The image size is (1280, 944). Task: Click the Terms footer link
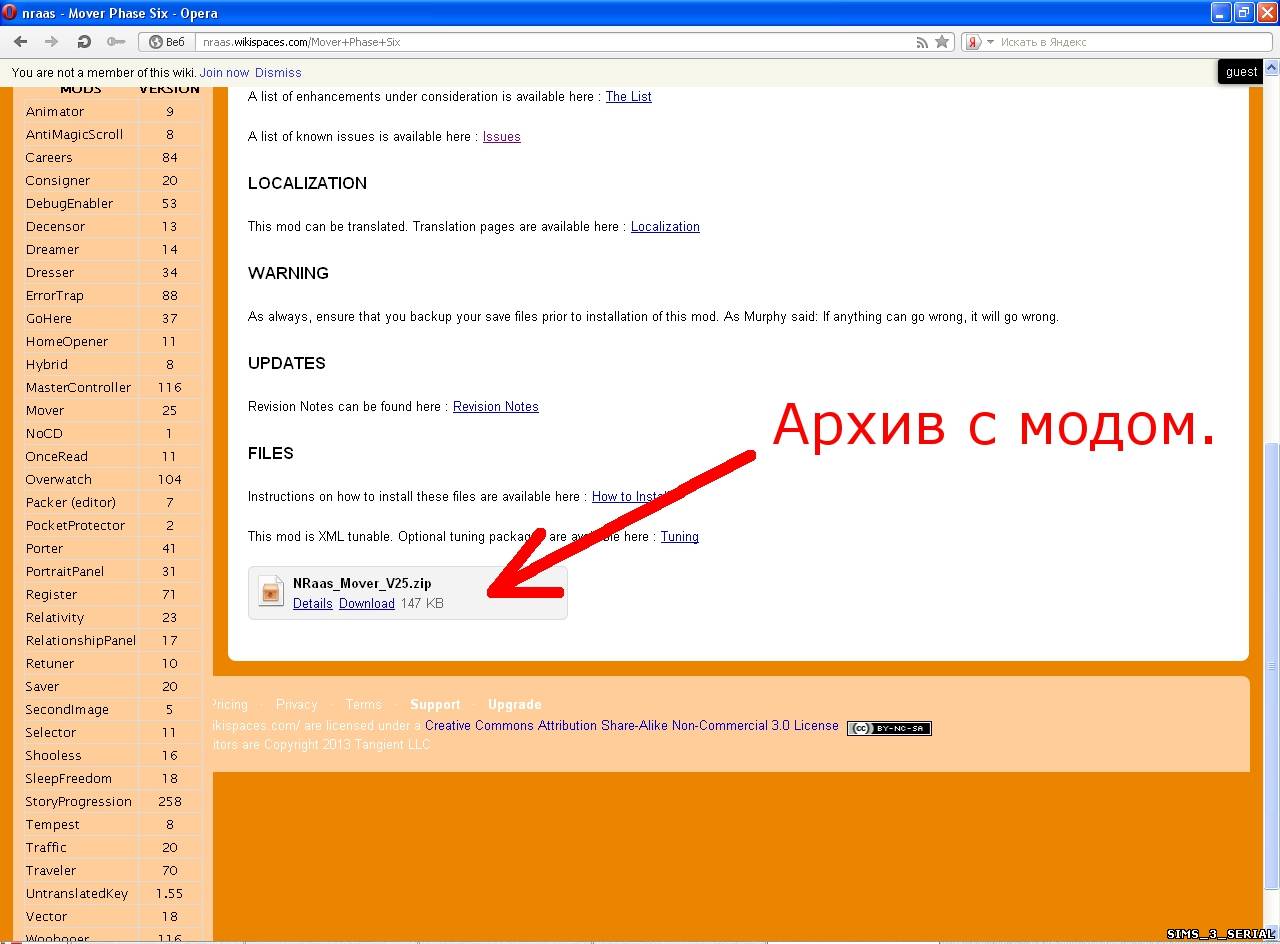click(x=364, y=704)
